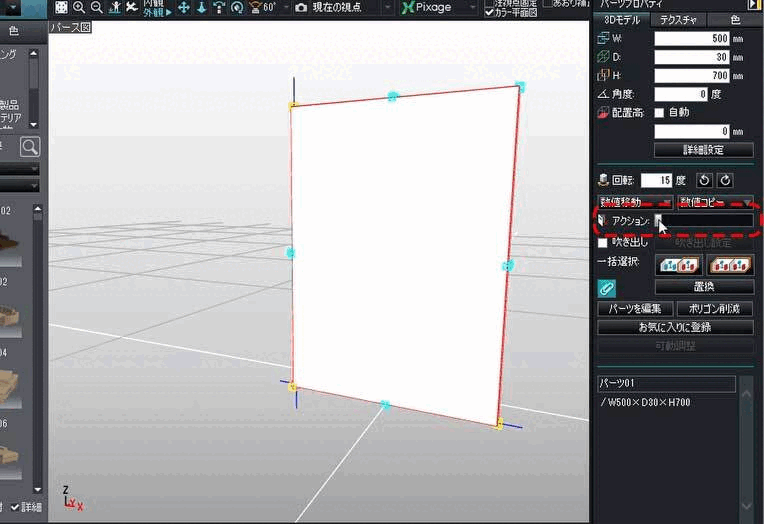Toggle the カラー平面図 checkbox
The width and height of the screenshot is (764, 524).
(489, 13)
